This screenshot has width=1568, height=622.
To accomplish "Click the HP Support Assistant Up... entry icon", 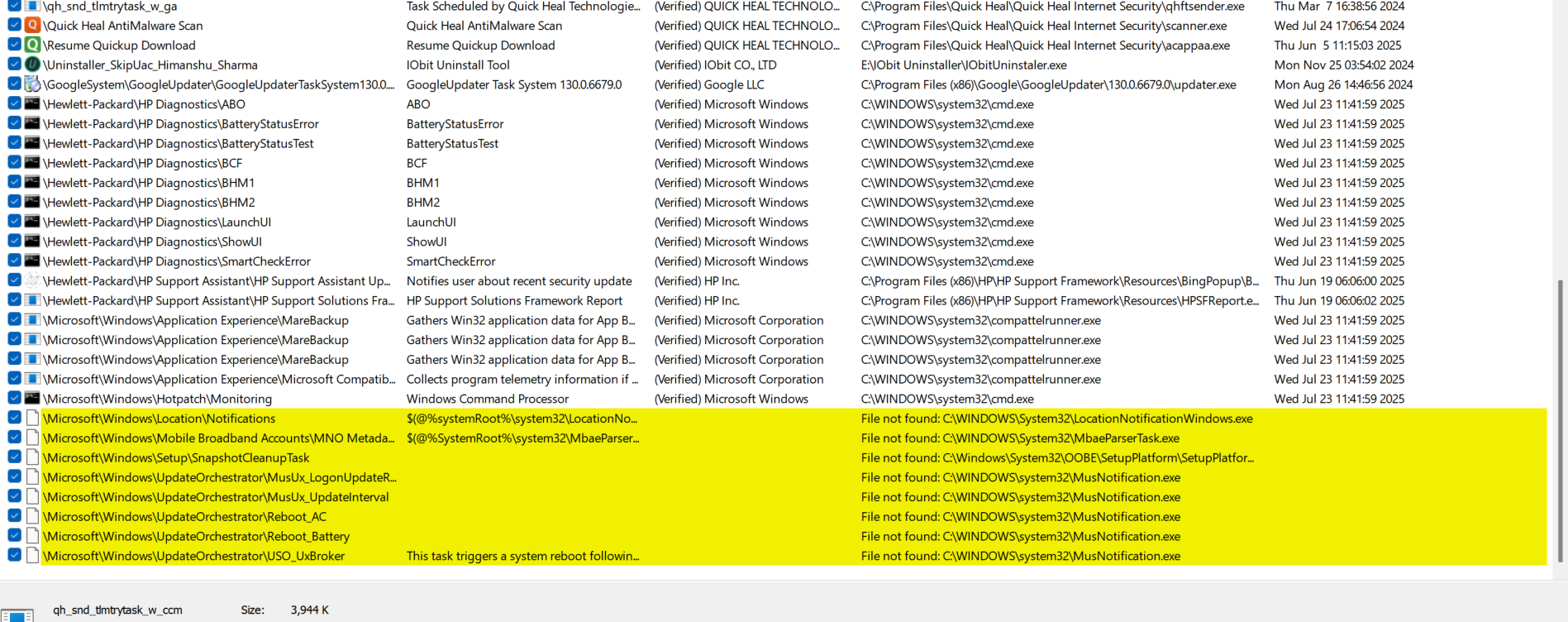I will click(x=32, y=280).
